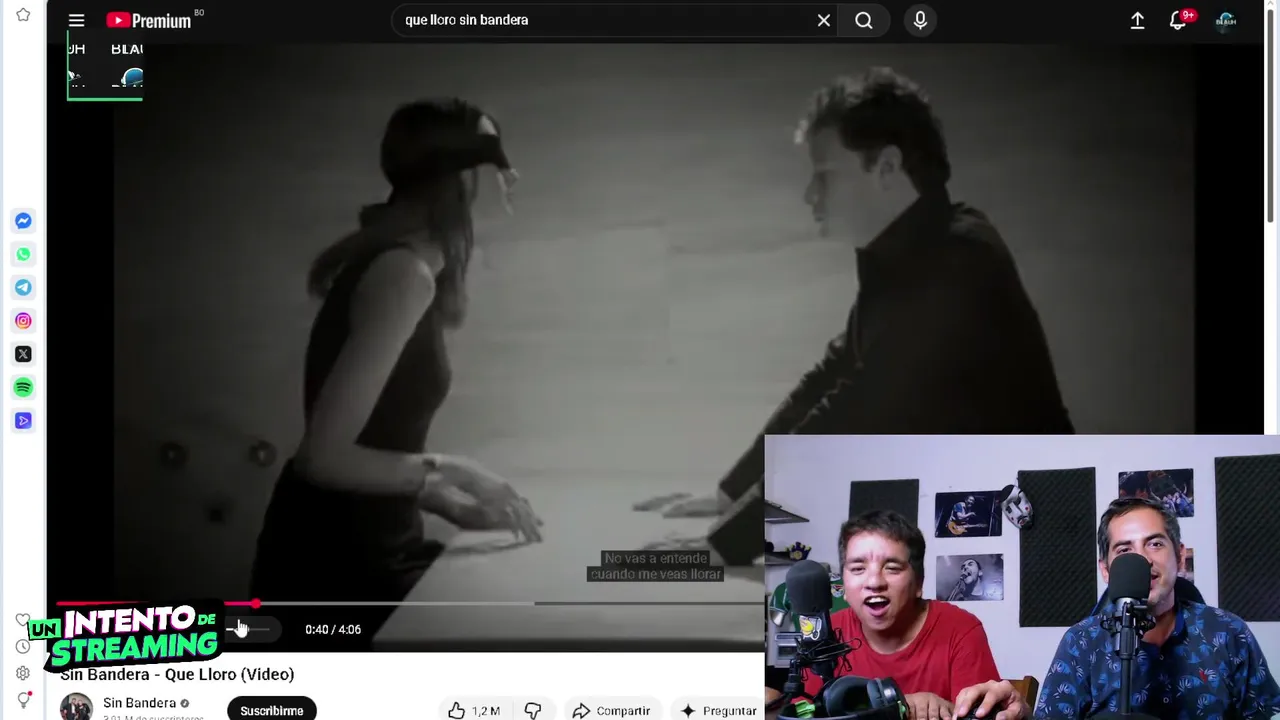The height and width of the screenshot is (720, 1280).
Task: Adjust the video volume slider
Action: (x=249, y=629)
